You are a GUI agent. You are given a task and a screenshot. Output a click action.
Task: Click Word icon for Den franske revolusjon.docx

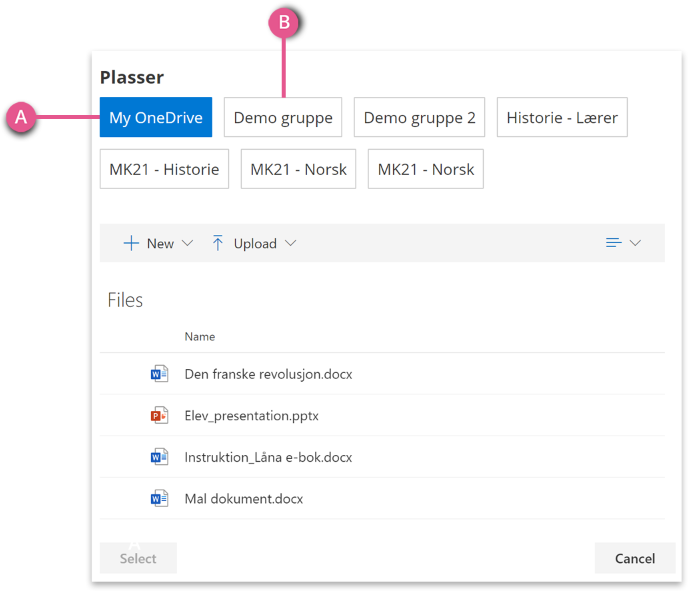point(159,374)
